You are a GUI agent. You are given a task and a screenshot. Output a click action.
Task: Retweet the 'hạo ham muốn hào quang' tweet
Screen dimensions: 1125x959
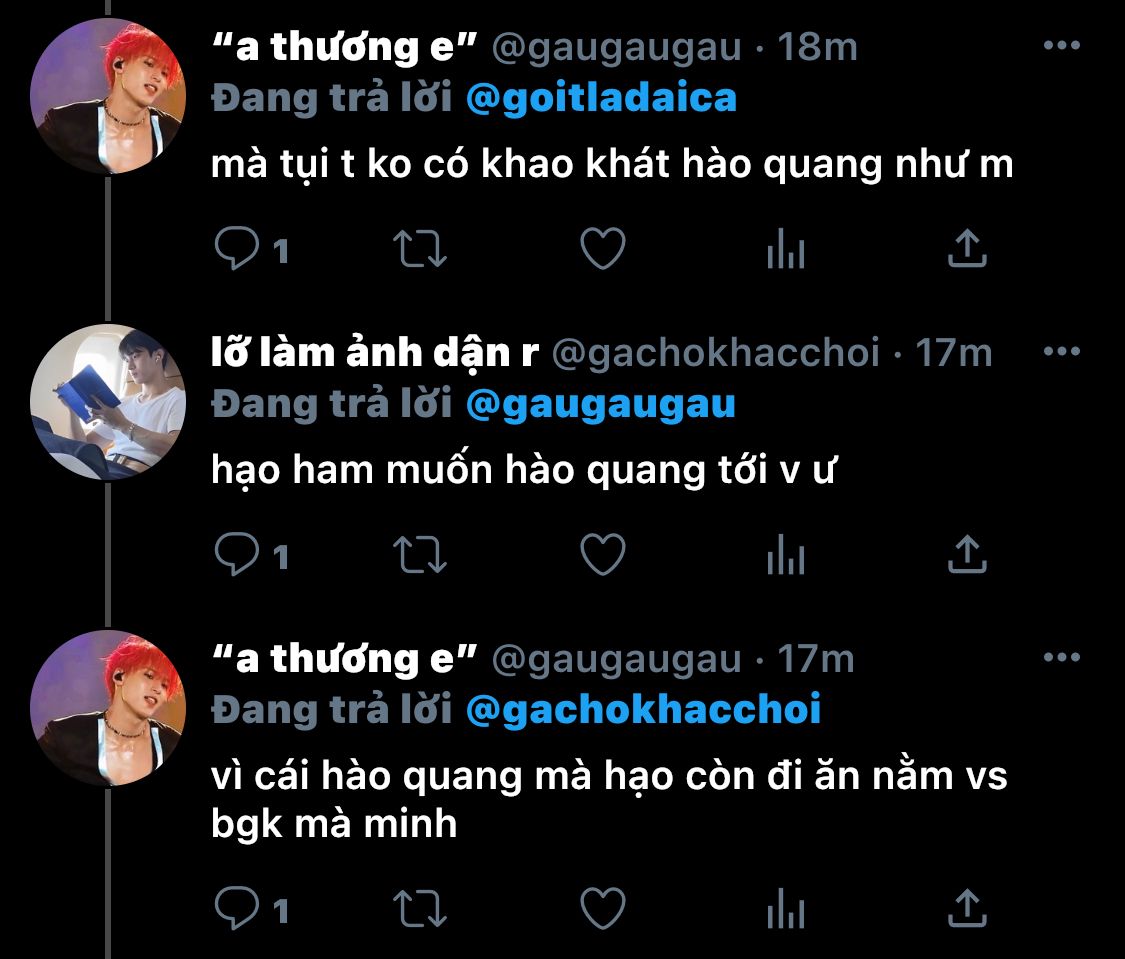pyautogui.click(x=420, y=555)
